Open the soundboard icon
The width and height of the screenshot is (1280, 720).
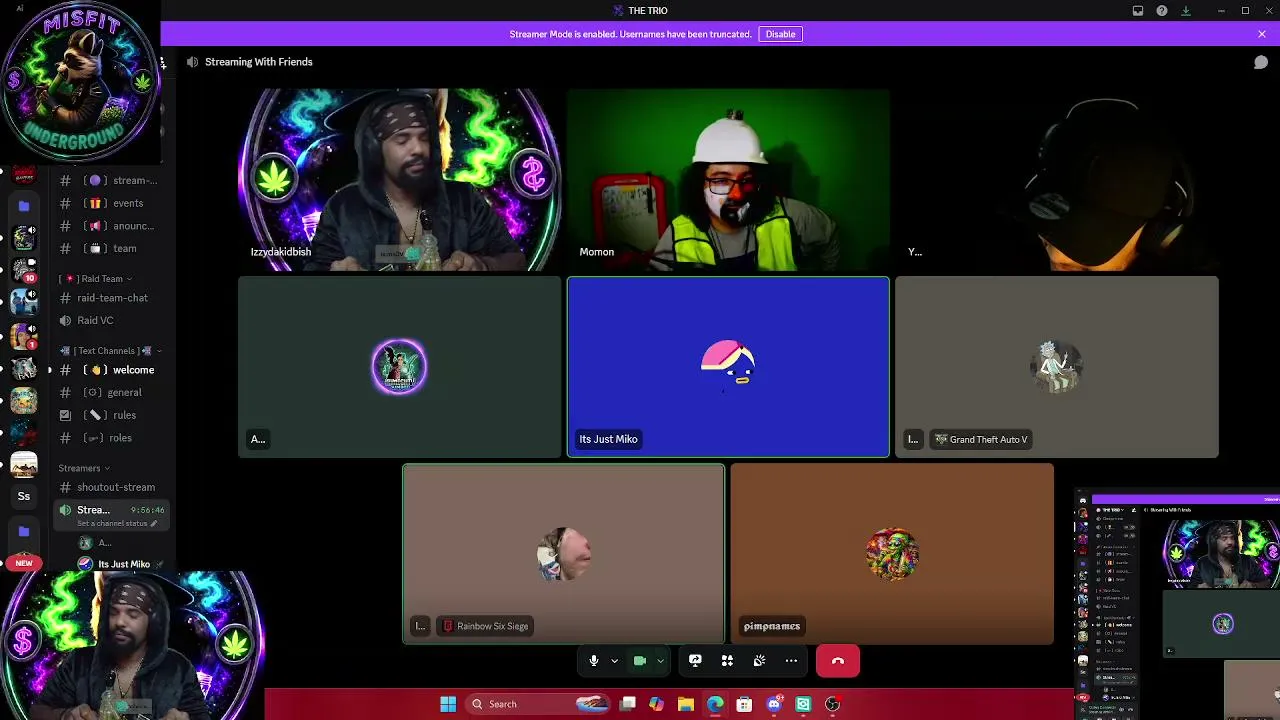(x=759, y=661)
